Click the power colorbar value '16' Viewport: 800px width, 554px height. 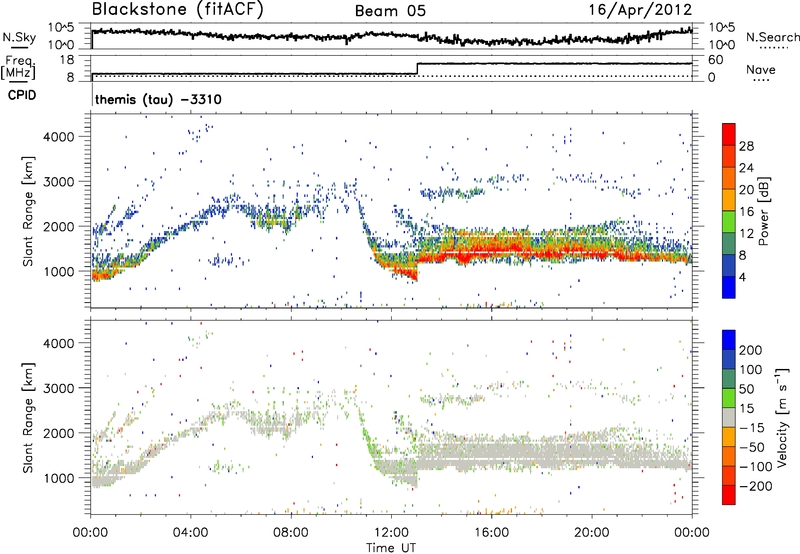[x=746, y=212]
